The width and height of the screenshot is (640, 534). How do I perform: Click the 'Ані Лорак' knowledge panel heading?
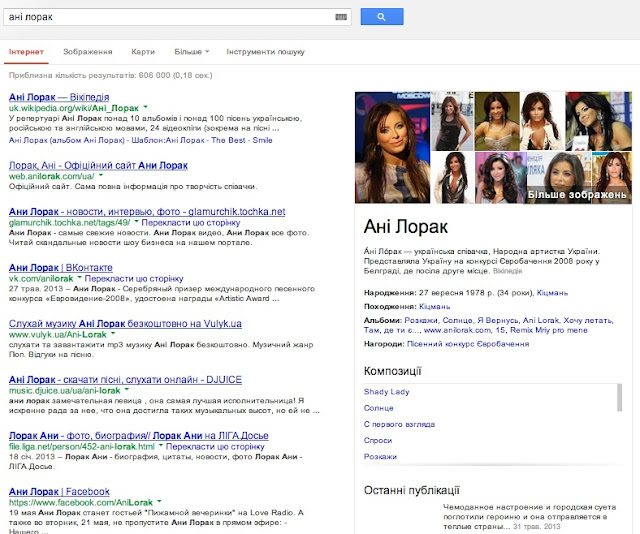point(406,227)
